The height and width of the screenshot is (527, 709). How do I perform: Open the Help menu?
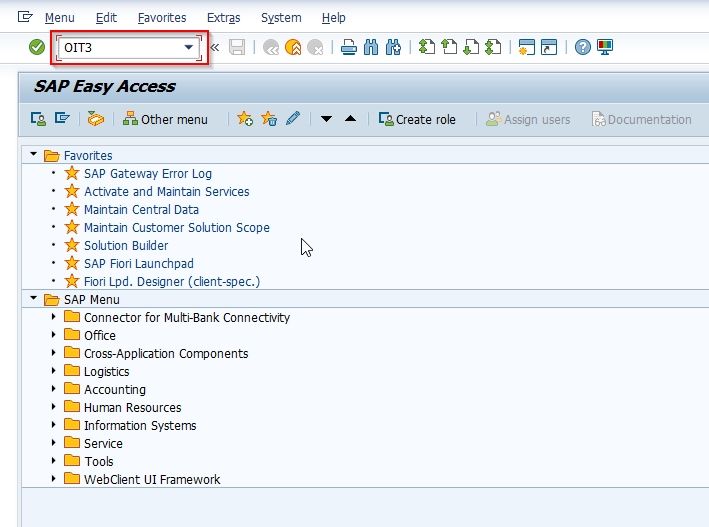coord(334,18)
